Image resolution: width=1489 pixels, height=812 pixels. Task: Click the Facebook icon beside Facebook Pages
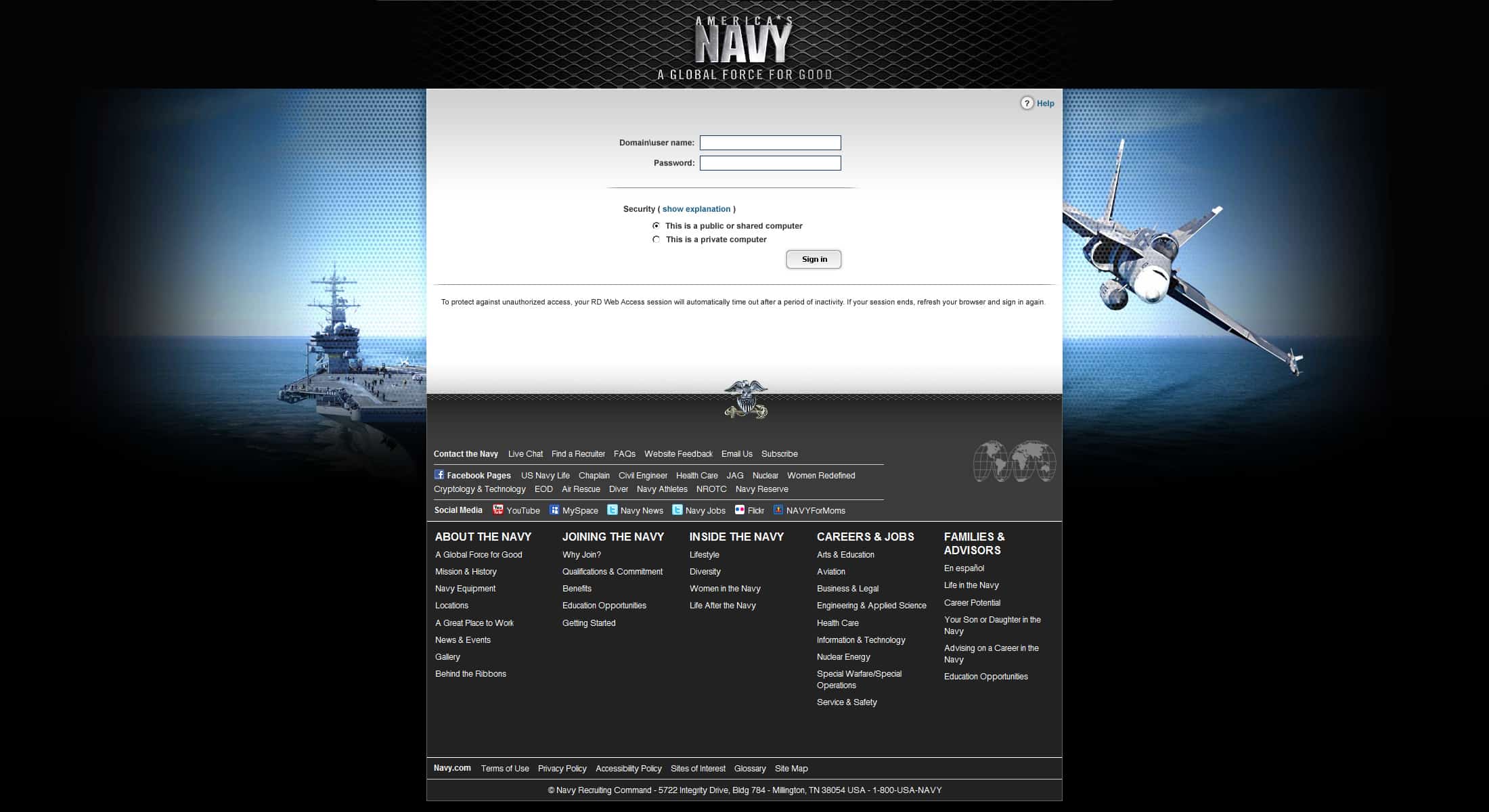point(439,475)
